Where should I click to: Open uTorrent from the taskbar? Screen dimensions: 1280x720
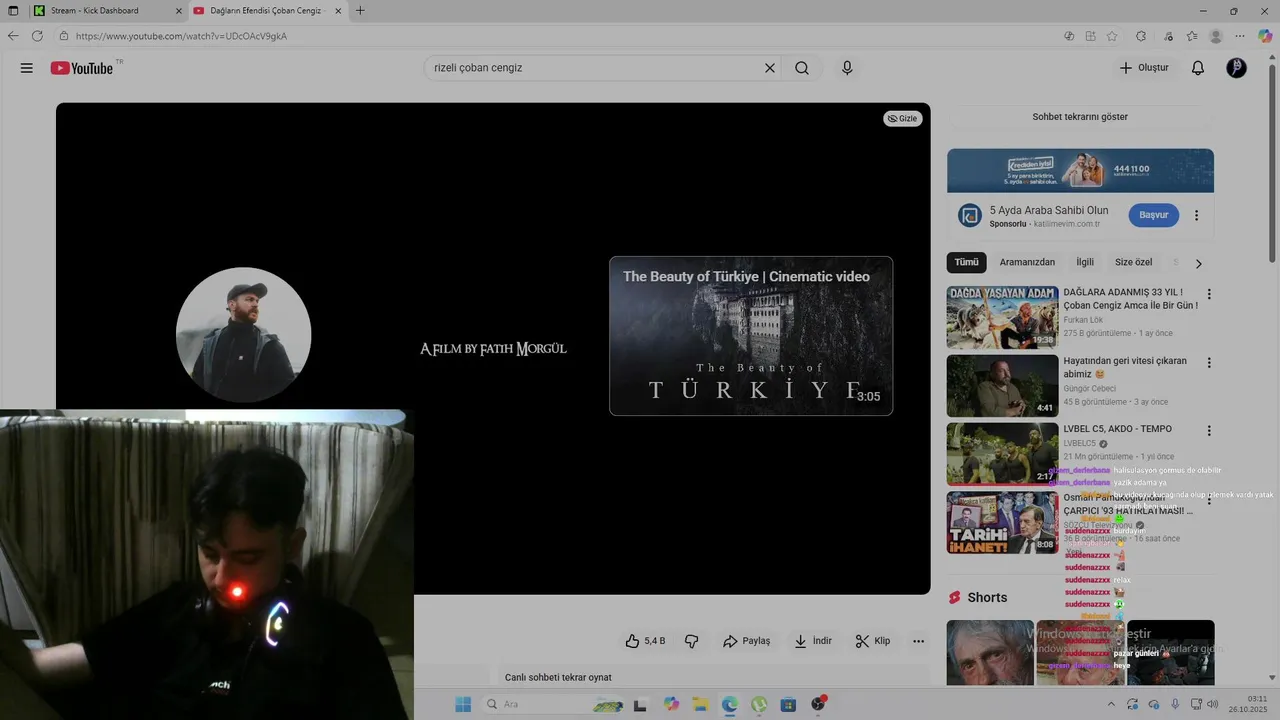point(759,704)
